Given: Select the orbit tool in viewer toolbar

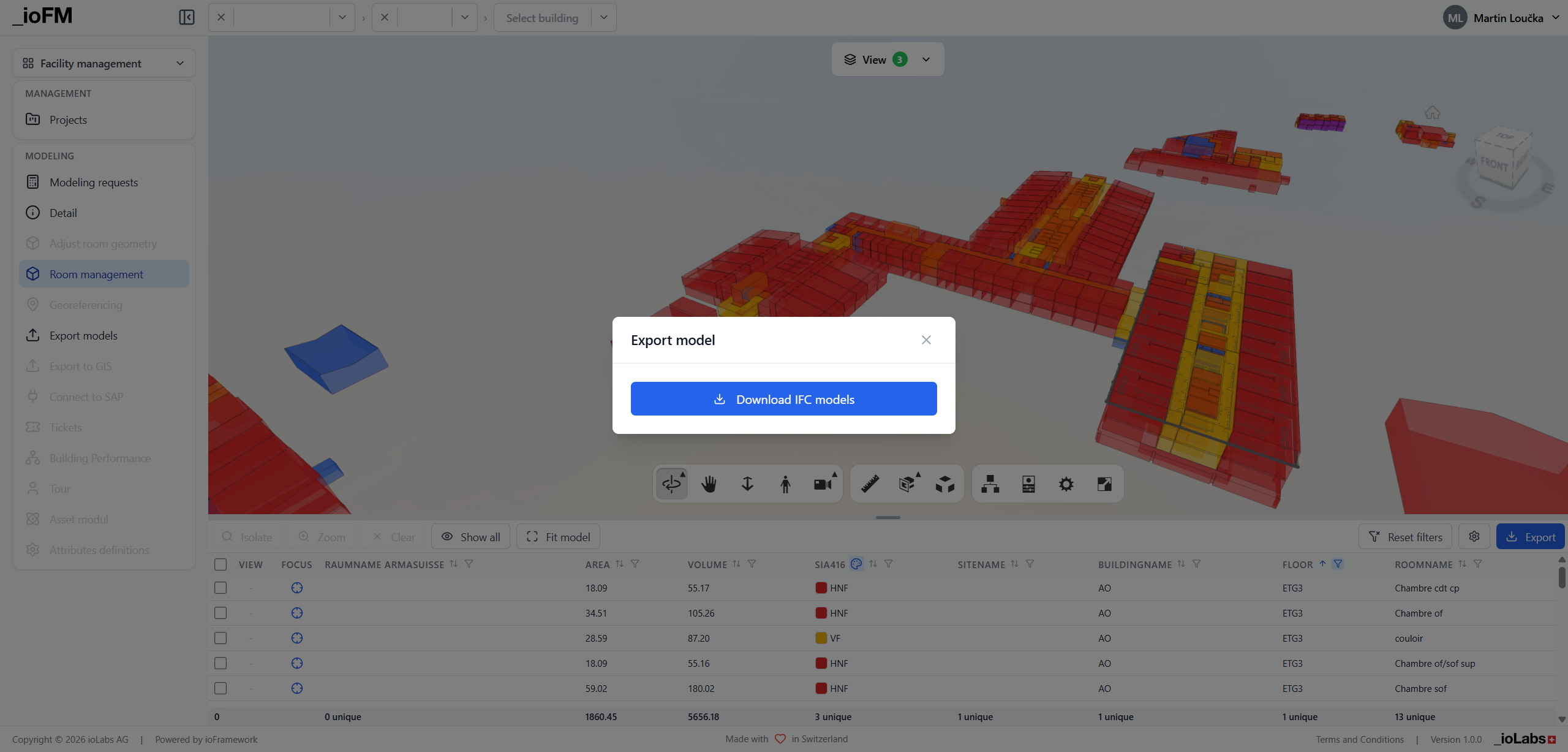Looking at the screenshot, I should point(671,484).
